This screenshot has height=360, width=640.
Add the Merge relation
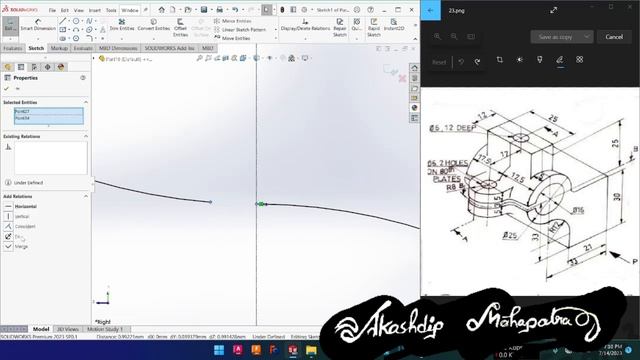(16, 247)
